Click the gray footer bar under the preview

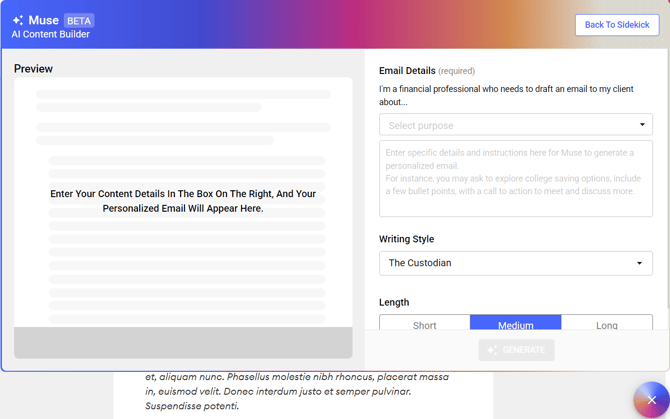pos(183,342)
